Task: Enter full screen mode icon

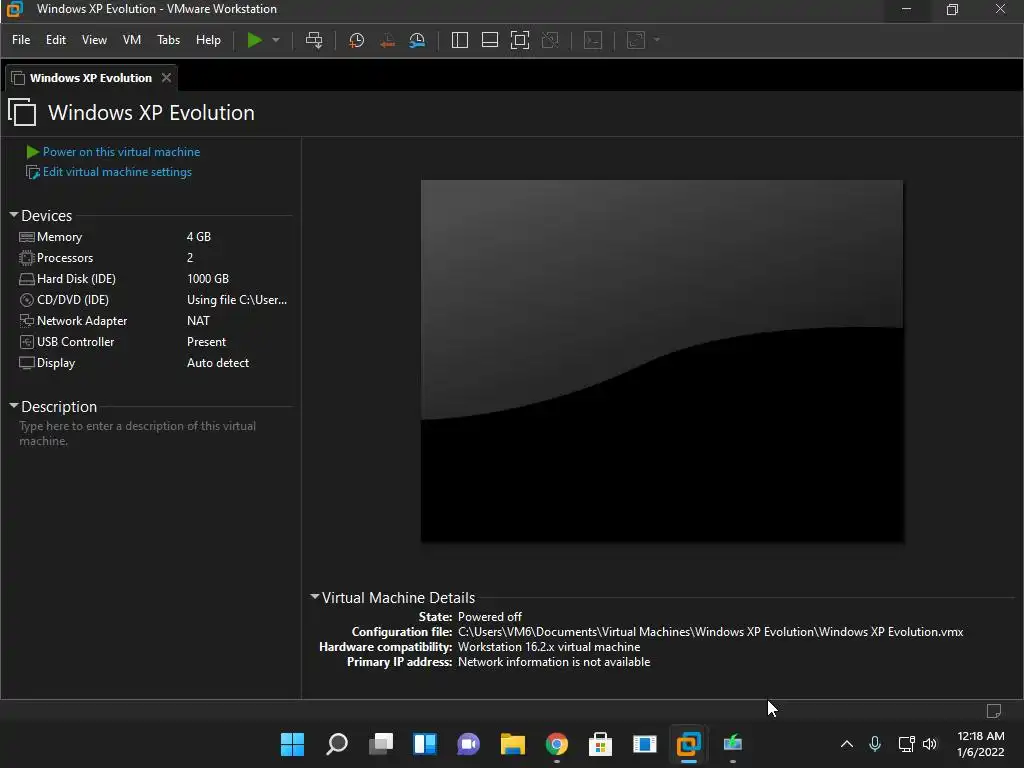Action: tap(520, 40)
